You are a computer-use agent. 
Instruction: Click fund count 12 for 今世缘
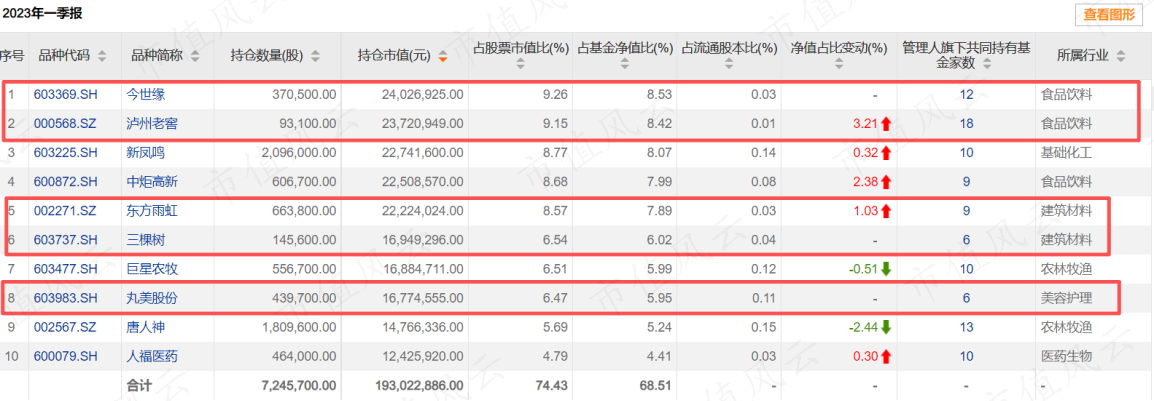[x=966, y=94]
